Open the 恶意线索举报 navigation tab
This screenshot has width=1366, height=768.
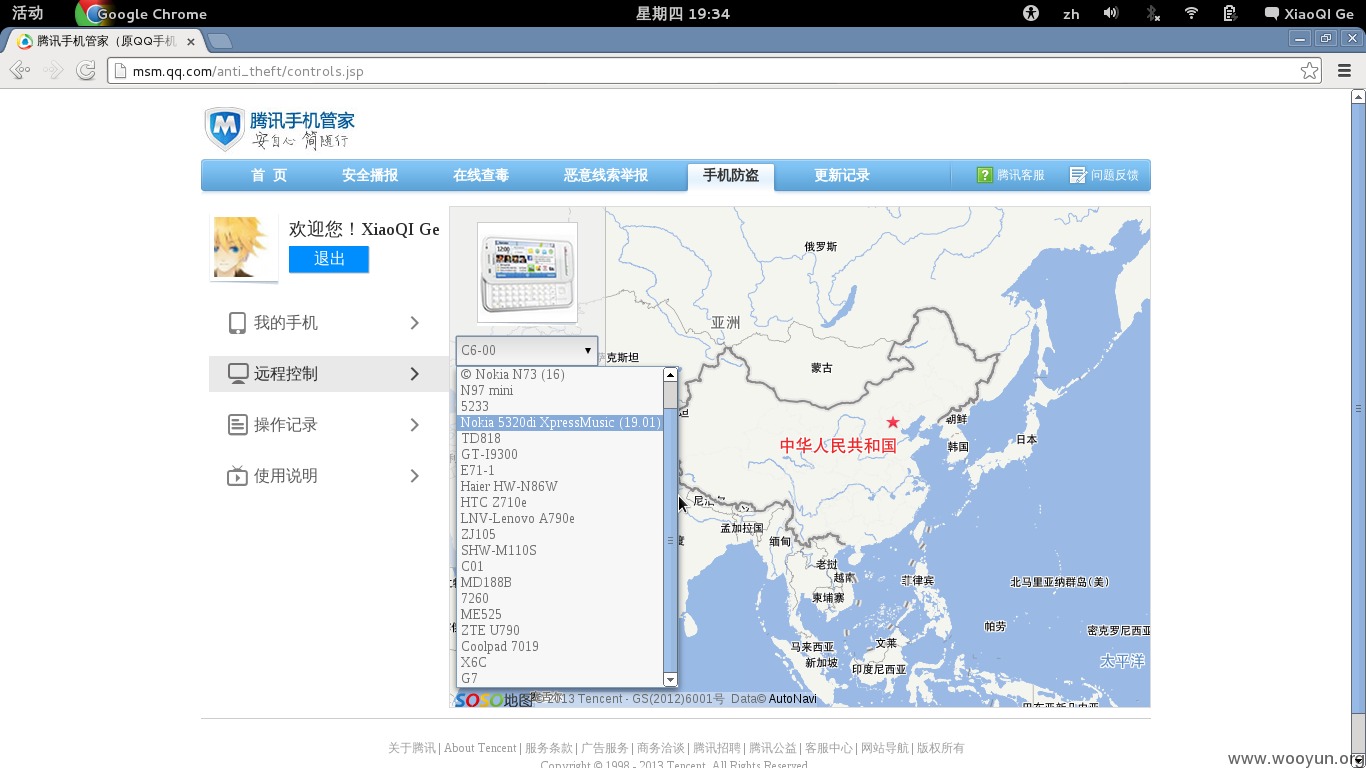(606, 175)
